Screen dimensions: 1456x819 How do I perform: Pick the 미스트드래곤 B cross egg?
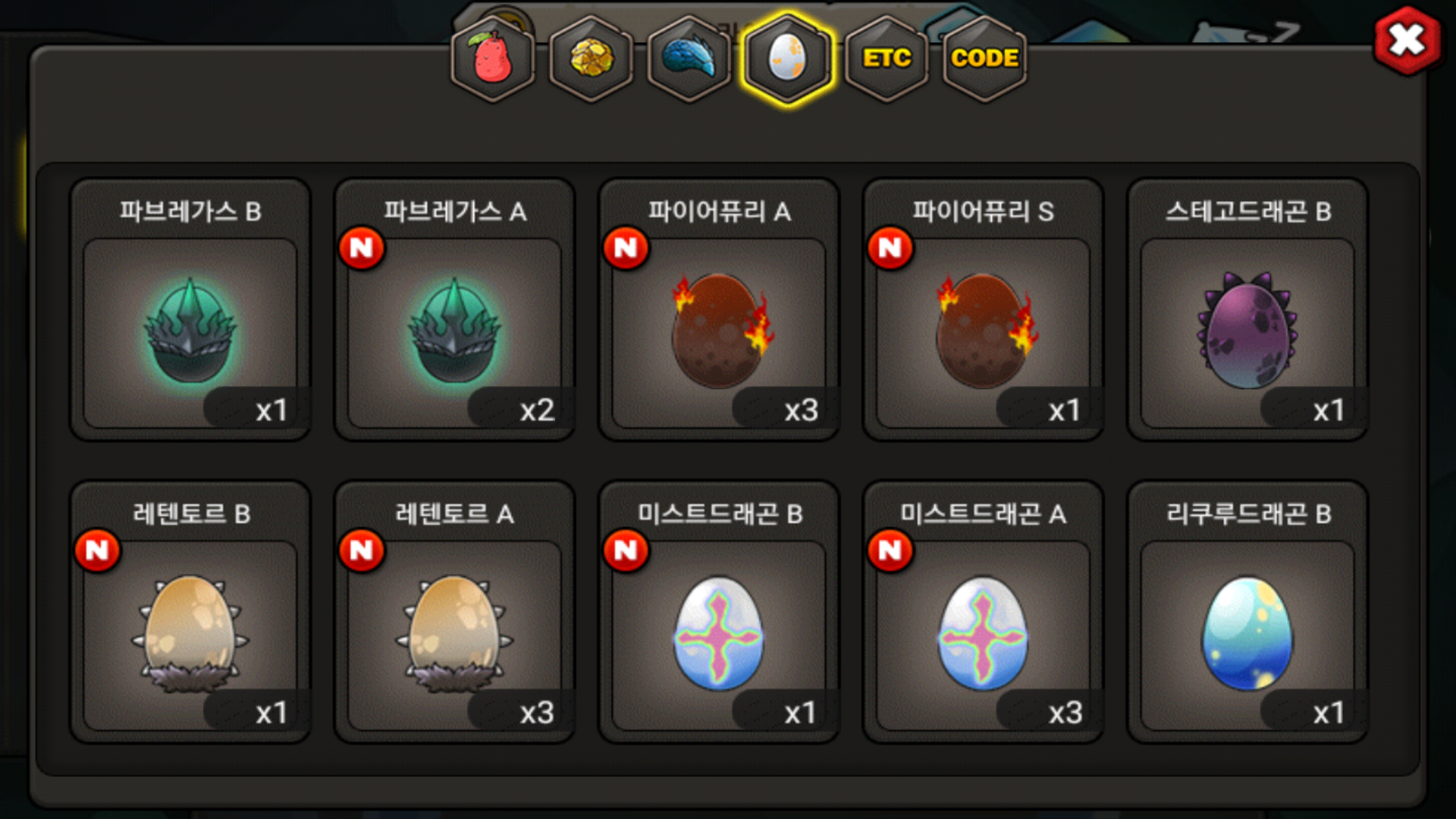tap(719, 612)
